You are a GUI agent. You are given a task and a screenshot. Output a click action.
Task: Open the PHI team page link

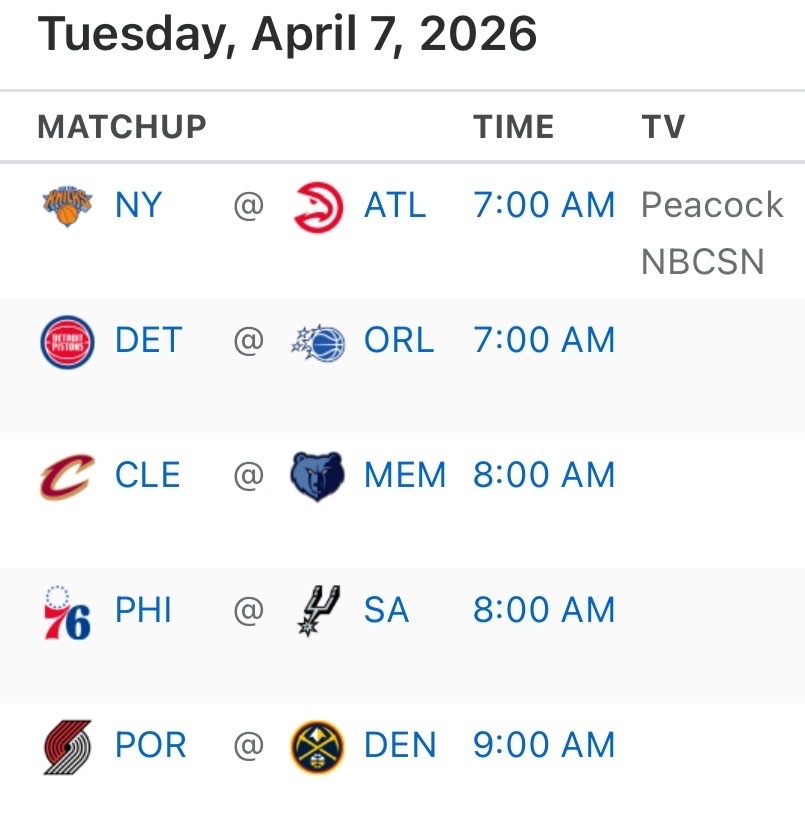tap(143, 609)
